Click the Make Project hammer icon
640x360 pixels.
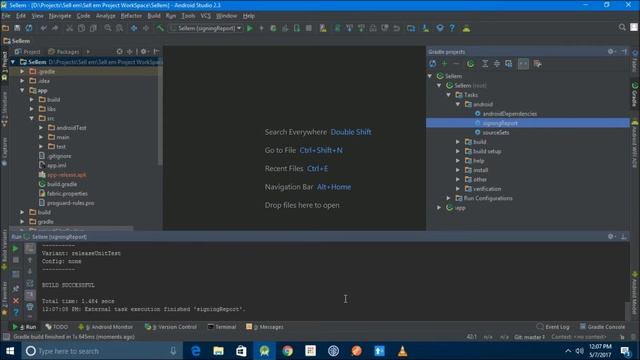(160, 28)
